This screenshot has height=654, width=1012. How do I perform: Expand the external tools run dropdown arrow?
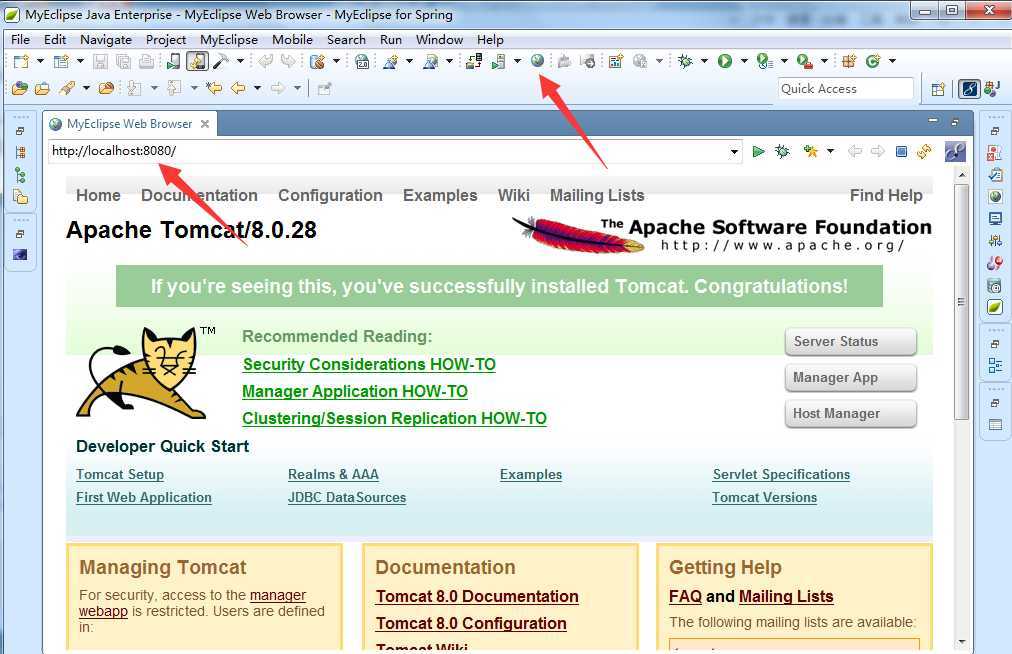point(824,61)
